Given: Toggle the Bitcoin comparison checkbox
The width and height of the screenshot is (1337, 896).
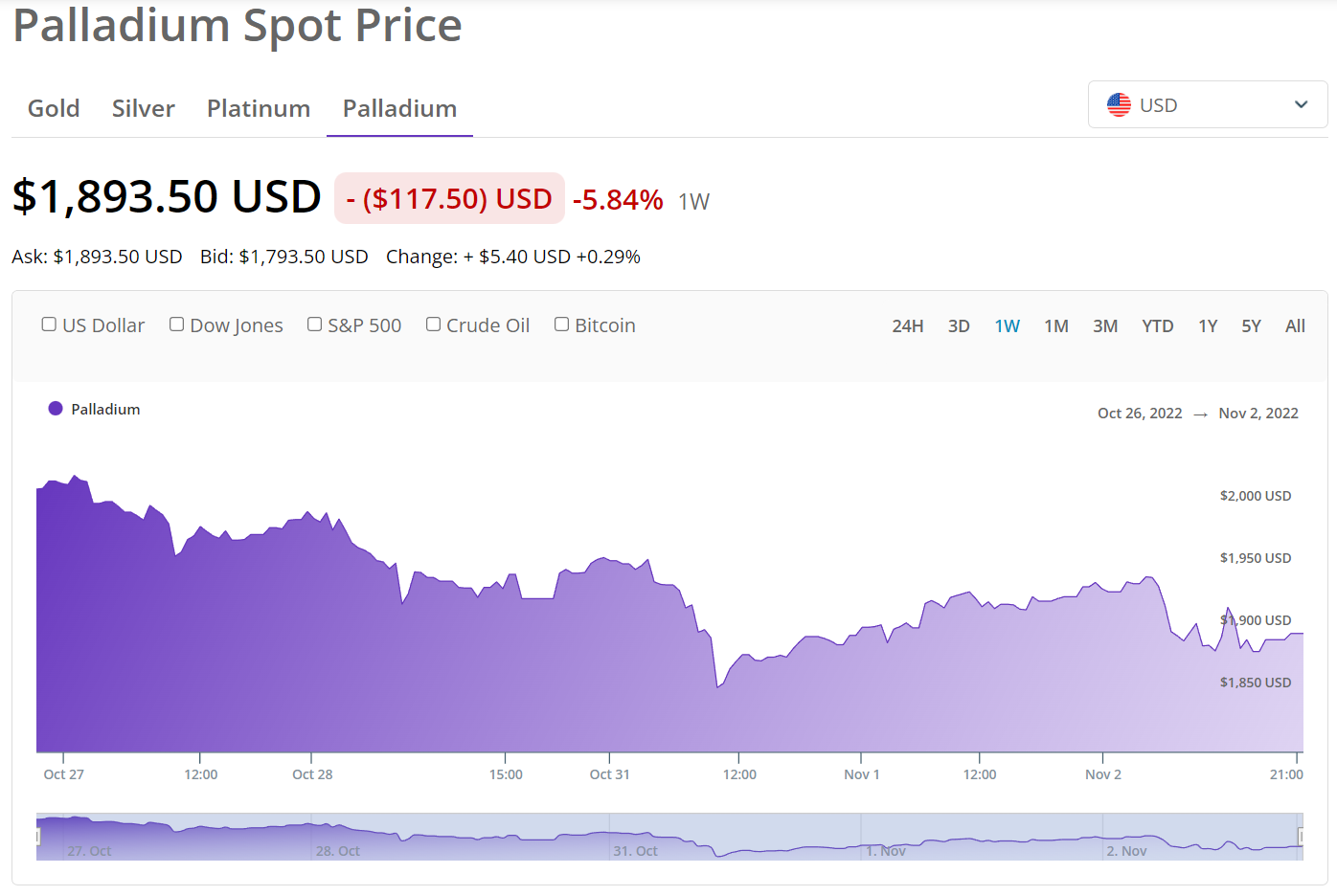Looking at the screenshot, I should pyautogui.click(x=561, y=325).
